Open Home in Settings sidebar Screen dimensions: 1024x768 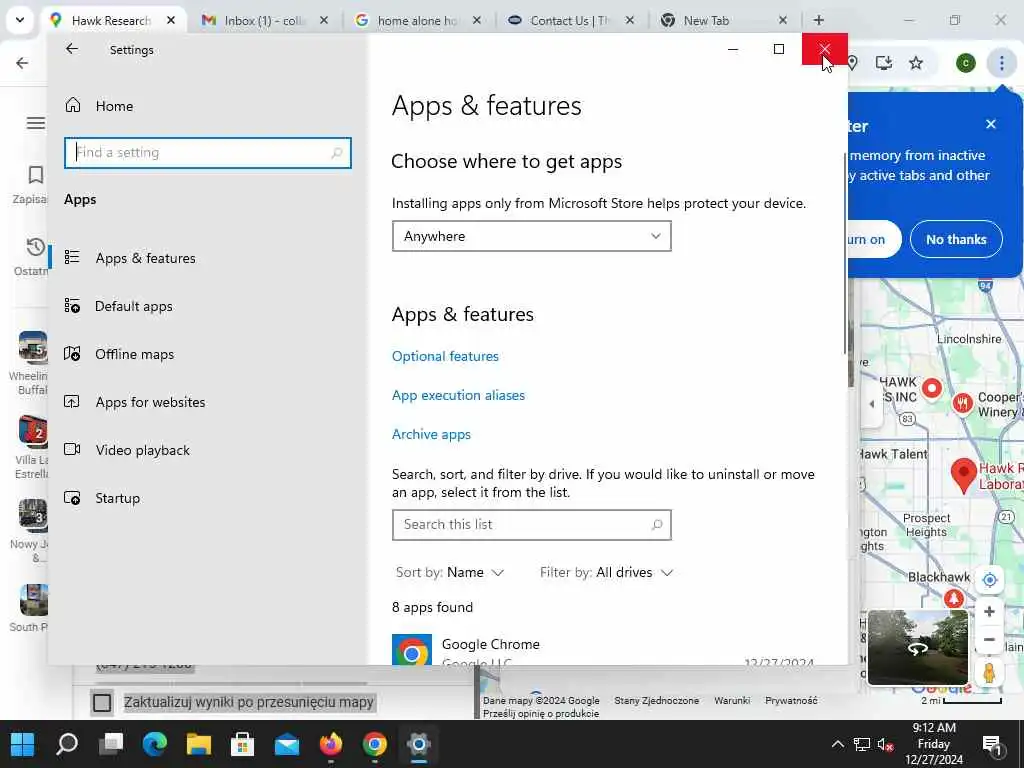114,106
